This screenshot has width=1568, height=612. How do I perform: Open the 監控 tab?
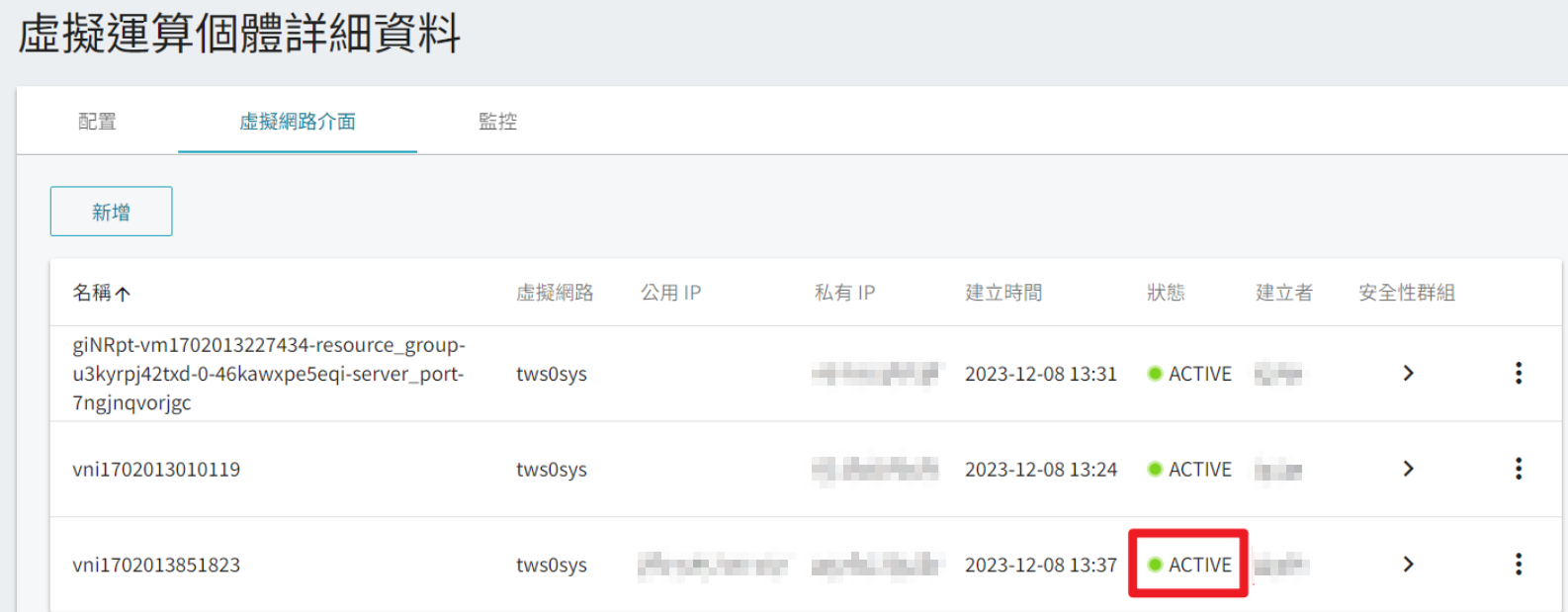497,122
